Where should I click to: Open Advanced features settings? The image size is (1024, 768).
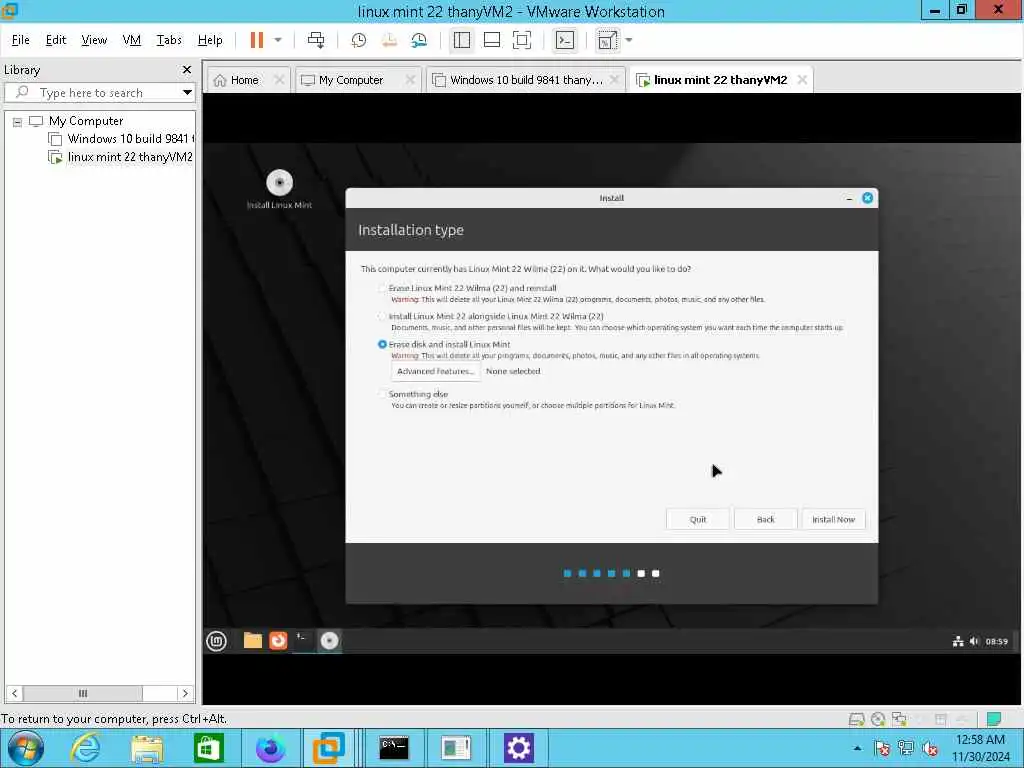[436, 371]
